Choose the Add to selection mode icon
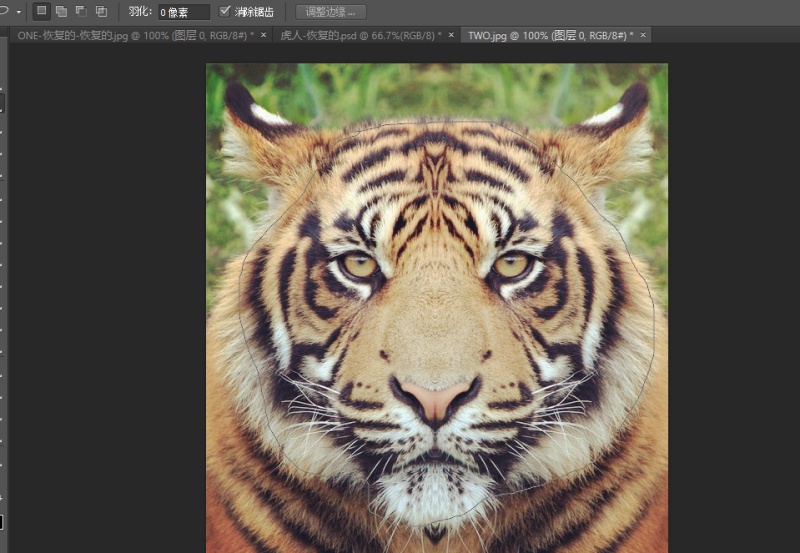800x553 pixels. [61, 11]
